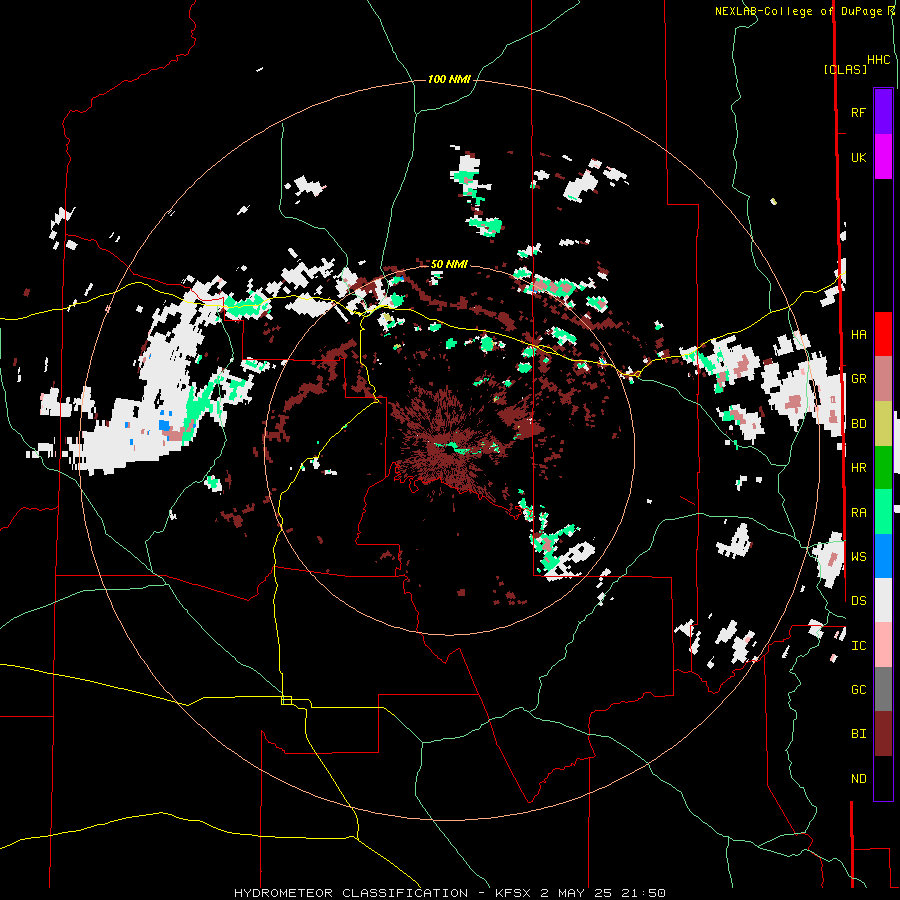Click the GR label in the legend
The image size is (900, 900).
tap(858, 379)
